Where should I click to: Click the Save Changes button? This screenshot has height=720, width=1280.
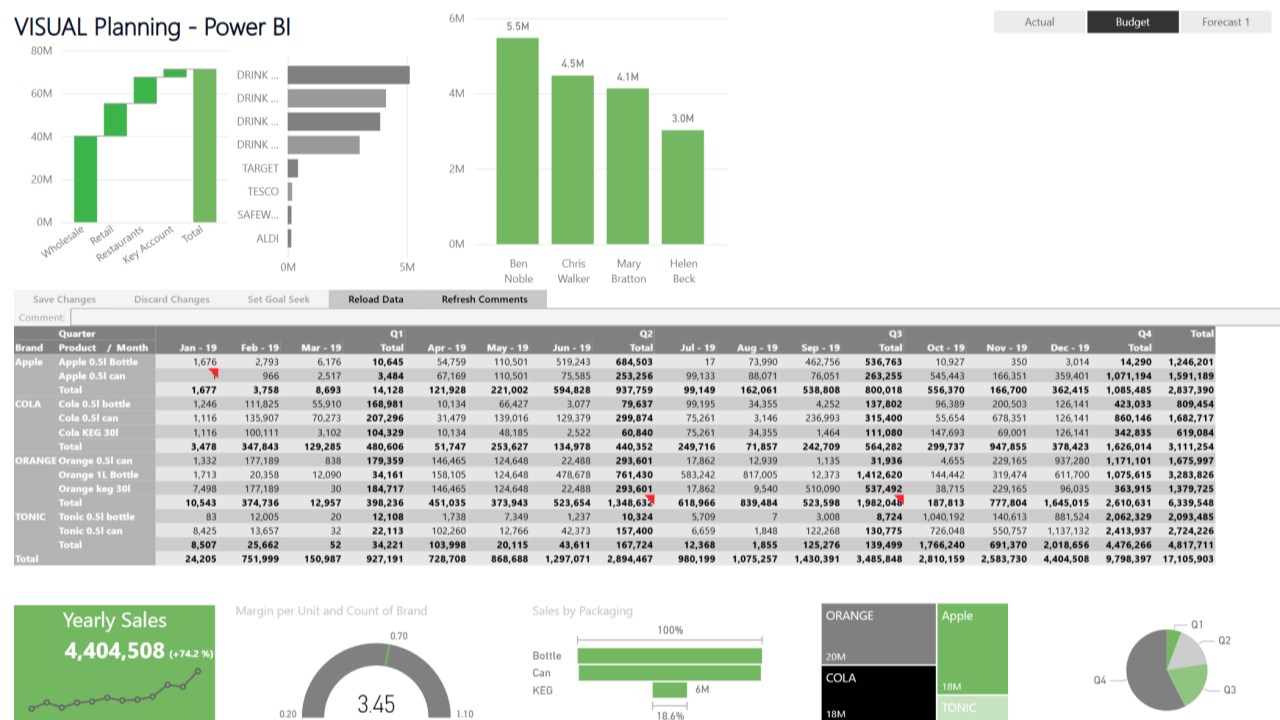coord(64,299)
